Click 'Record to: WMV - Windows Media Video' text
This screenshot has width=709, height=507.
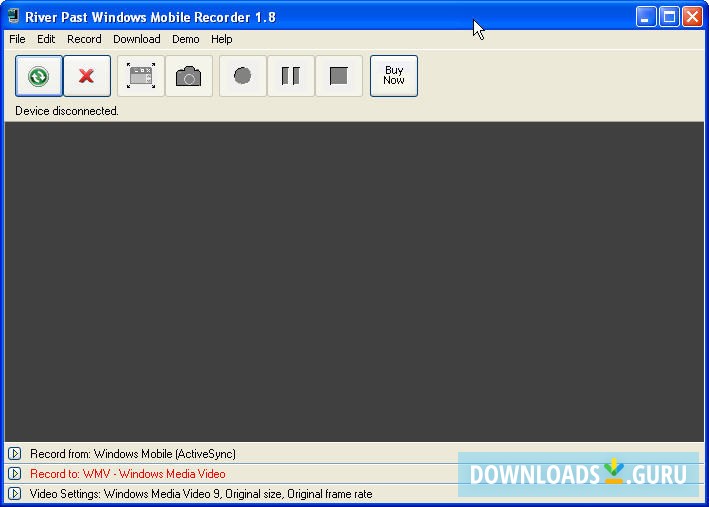coord(128,474)
